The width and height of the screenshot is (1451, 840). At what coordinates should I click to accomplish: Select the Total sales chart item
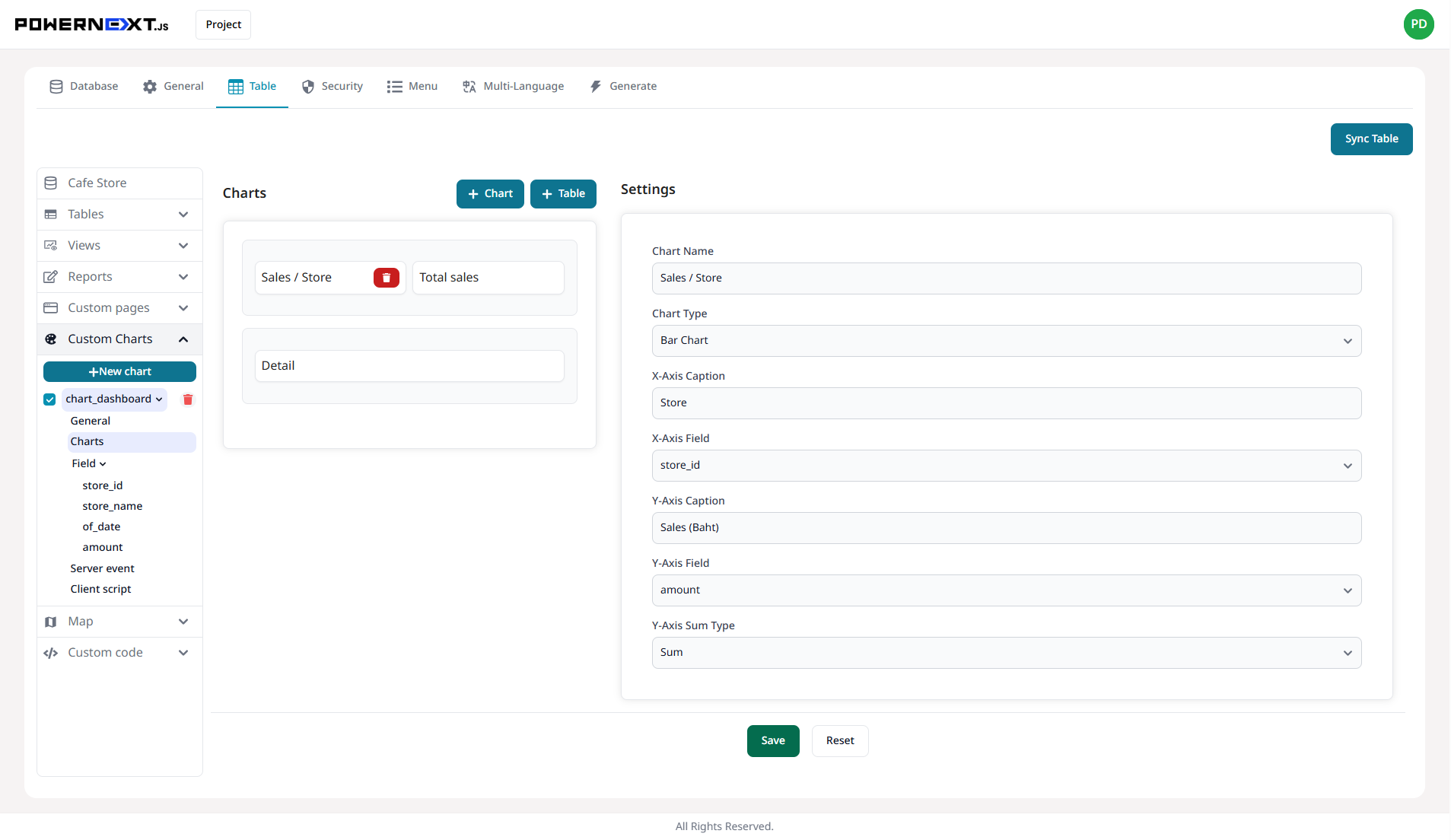click(x=488, y=278)
